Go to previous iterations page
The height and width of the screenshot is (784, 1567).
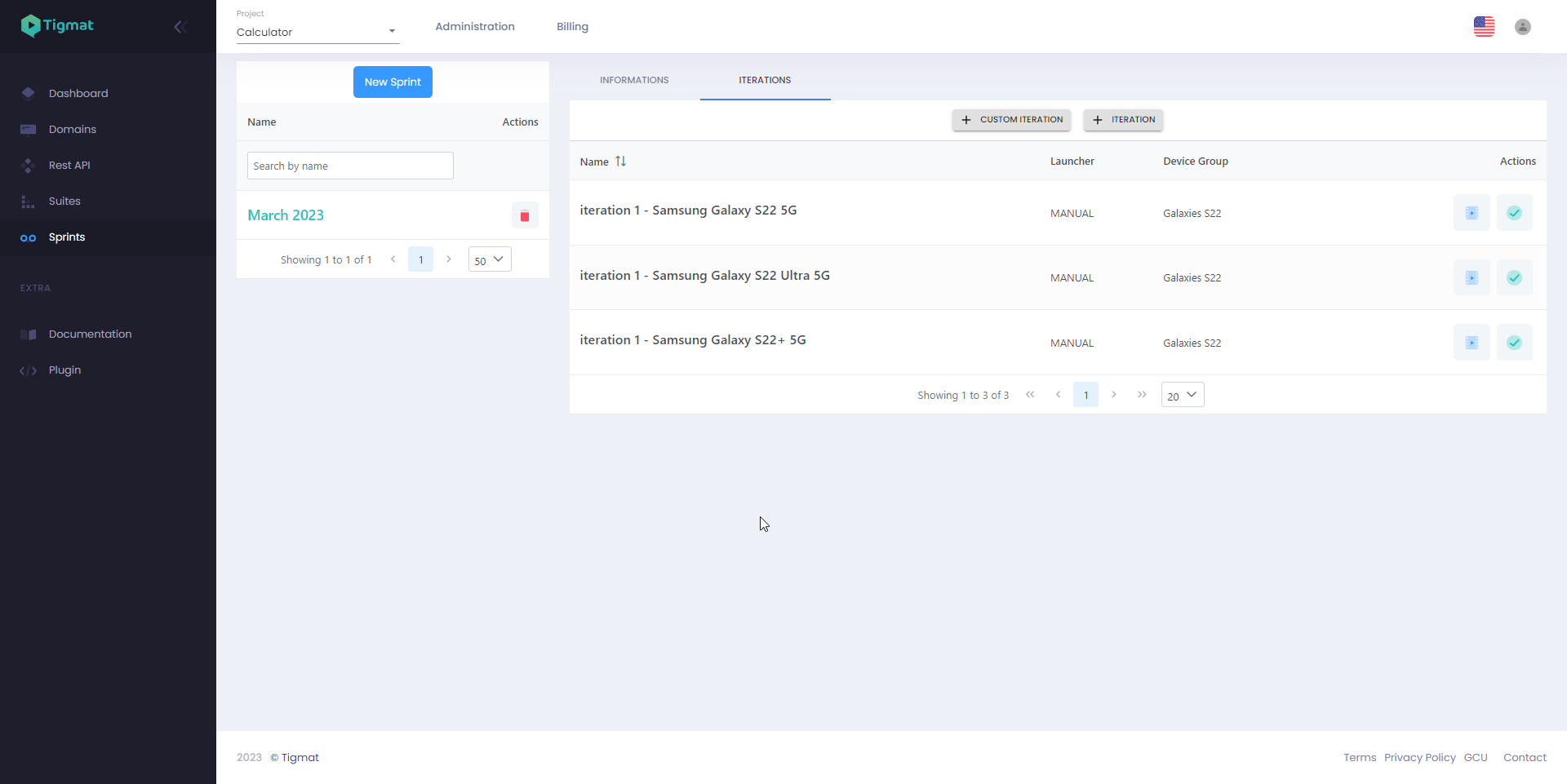pyautogui.click(x=1058, y=395)
